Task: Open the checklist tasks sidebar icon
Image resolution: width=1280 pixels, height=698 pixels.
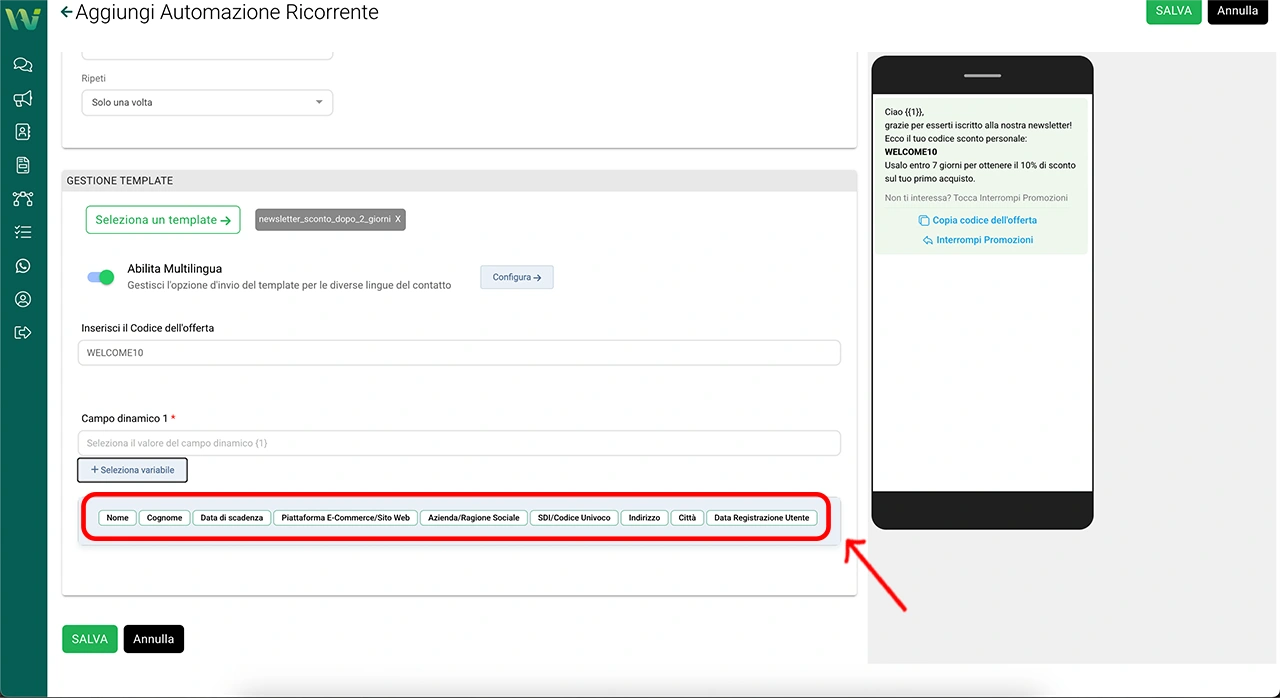Action: click(x=23, y=232)
